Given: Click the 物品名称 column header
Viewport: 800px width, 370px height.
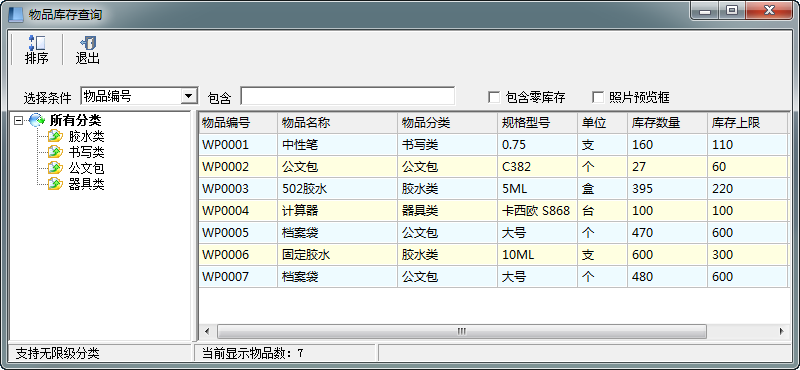Looking at the screenshot, I should pyautogui.click(x=337, y=122).
